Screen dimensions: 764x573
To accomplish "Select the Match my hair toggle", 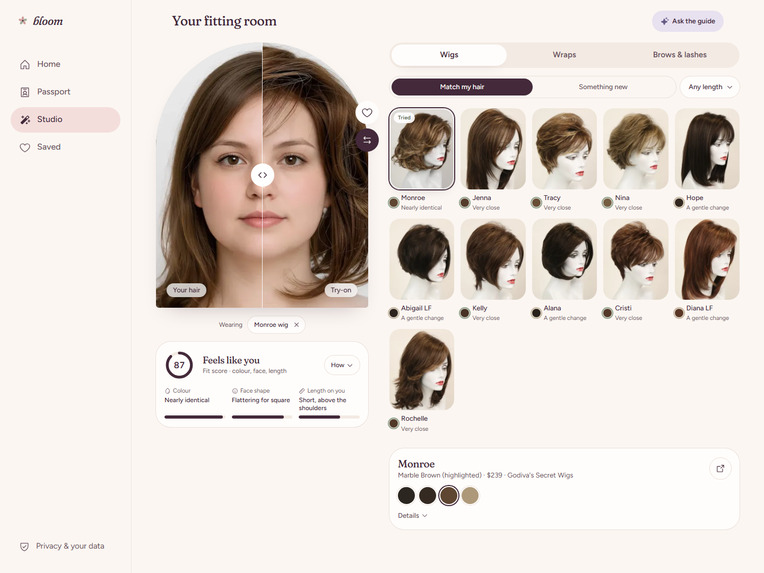I will pyautogui.click(x=462, y=87).
